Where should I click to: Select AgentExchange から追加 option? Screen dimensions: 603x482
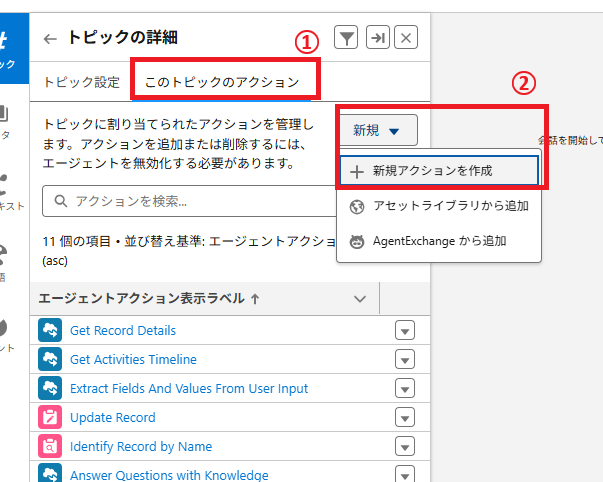pyautogui.click(x=440, y=241)
